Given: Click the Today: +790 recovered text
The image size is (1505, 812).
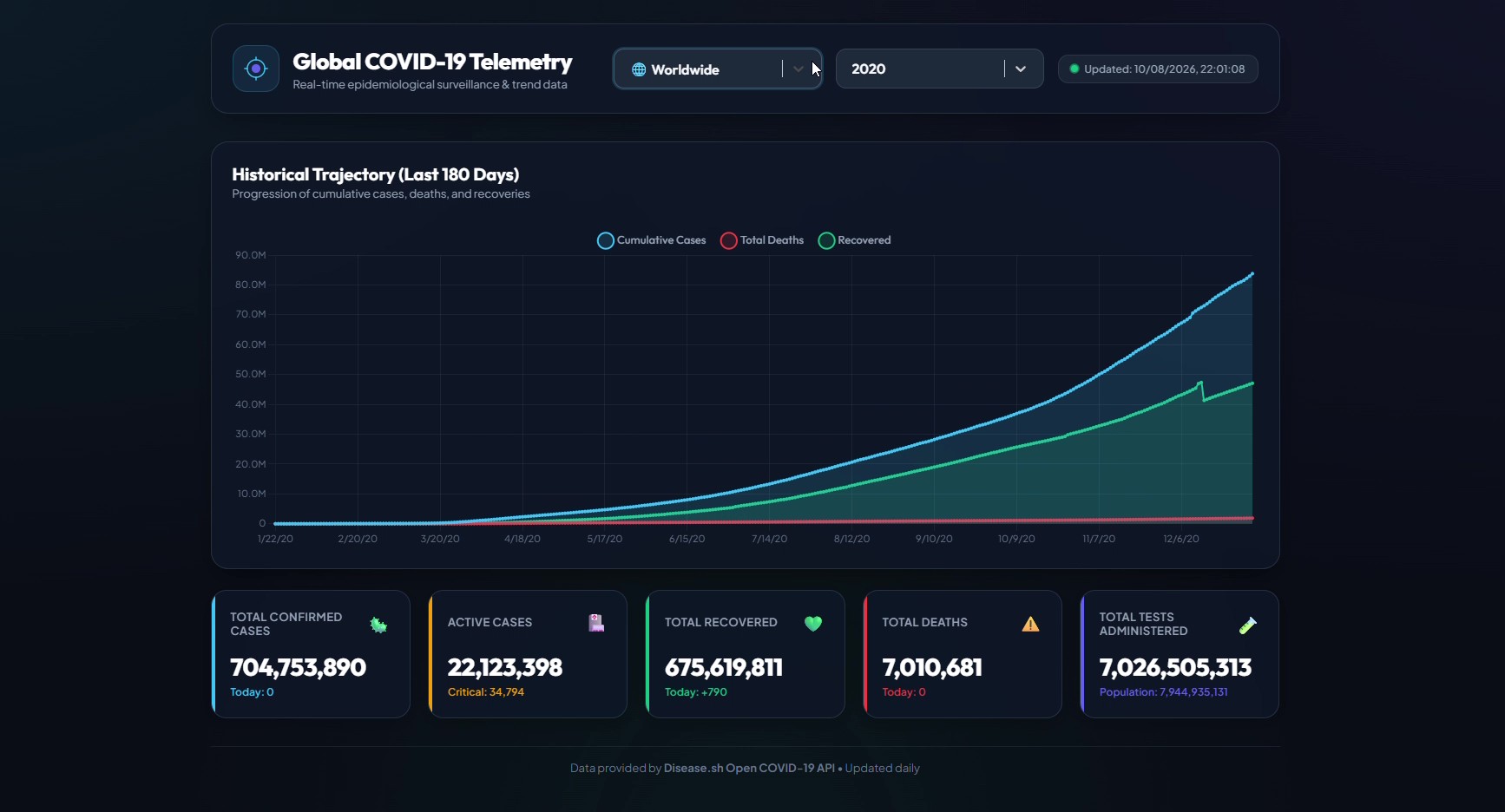Looking at the screenshot, I should coord(696,692).
